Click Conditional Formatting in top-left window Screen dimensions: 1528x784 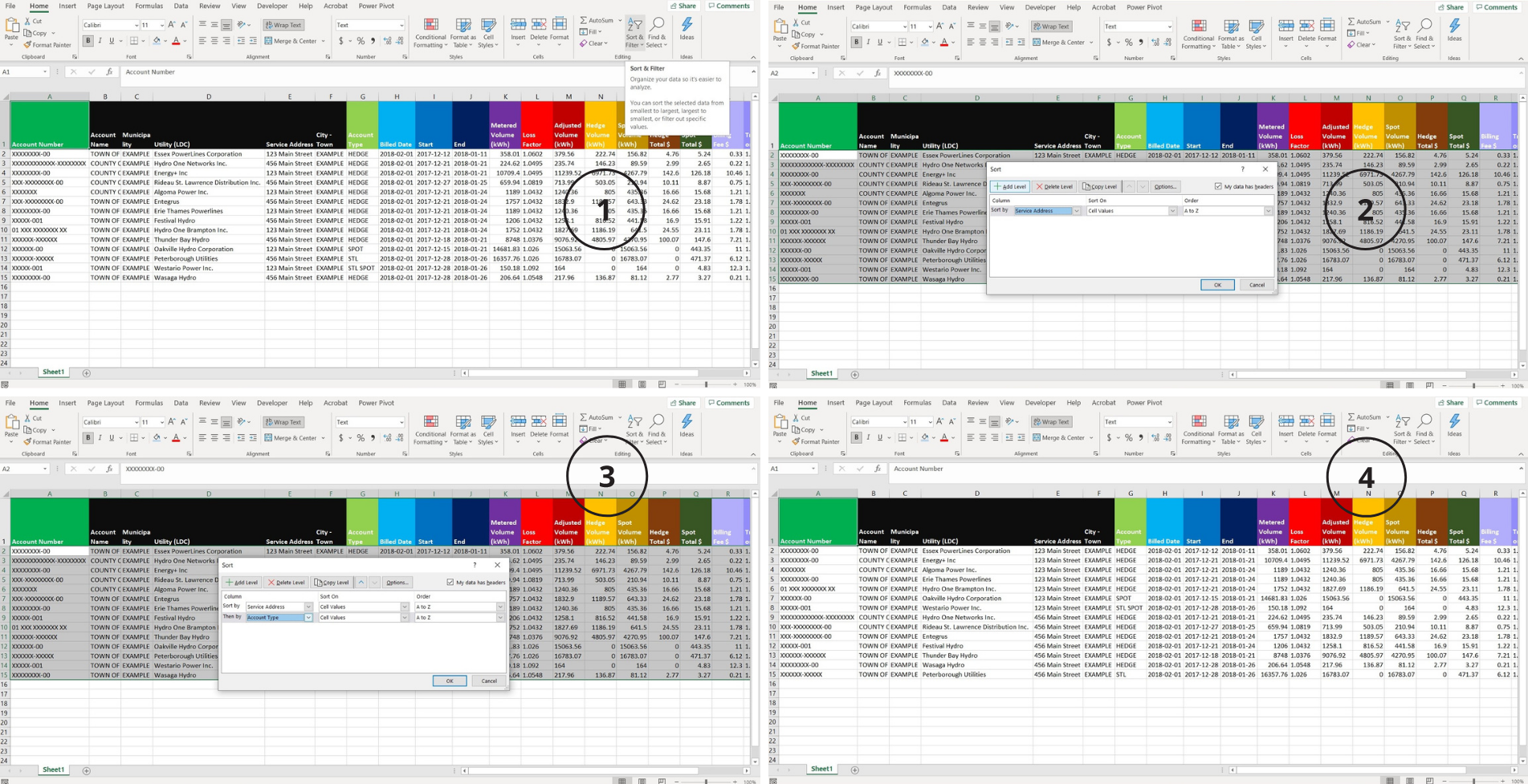430,33
